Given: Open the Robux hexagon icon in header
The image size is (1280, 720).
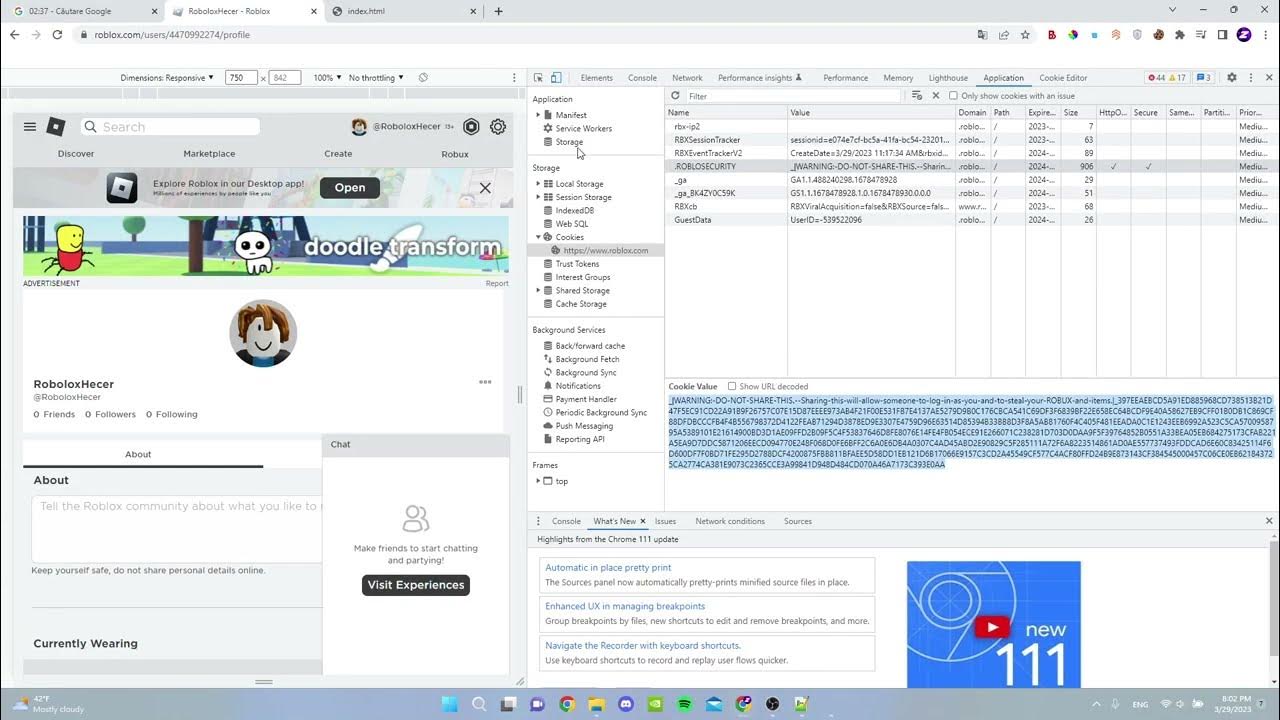Looking at the screenshot, I should click(471, 127).
